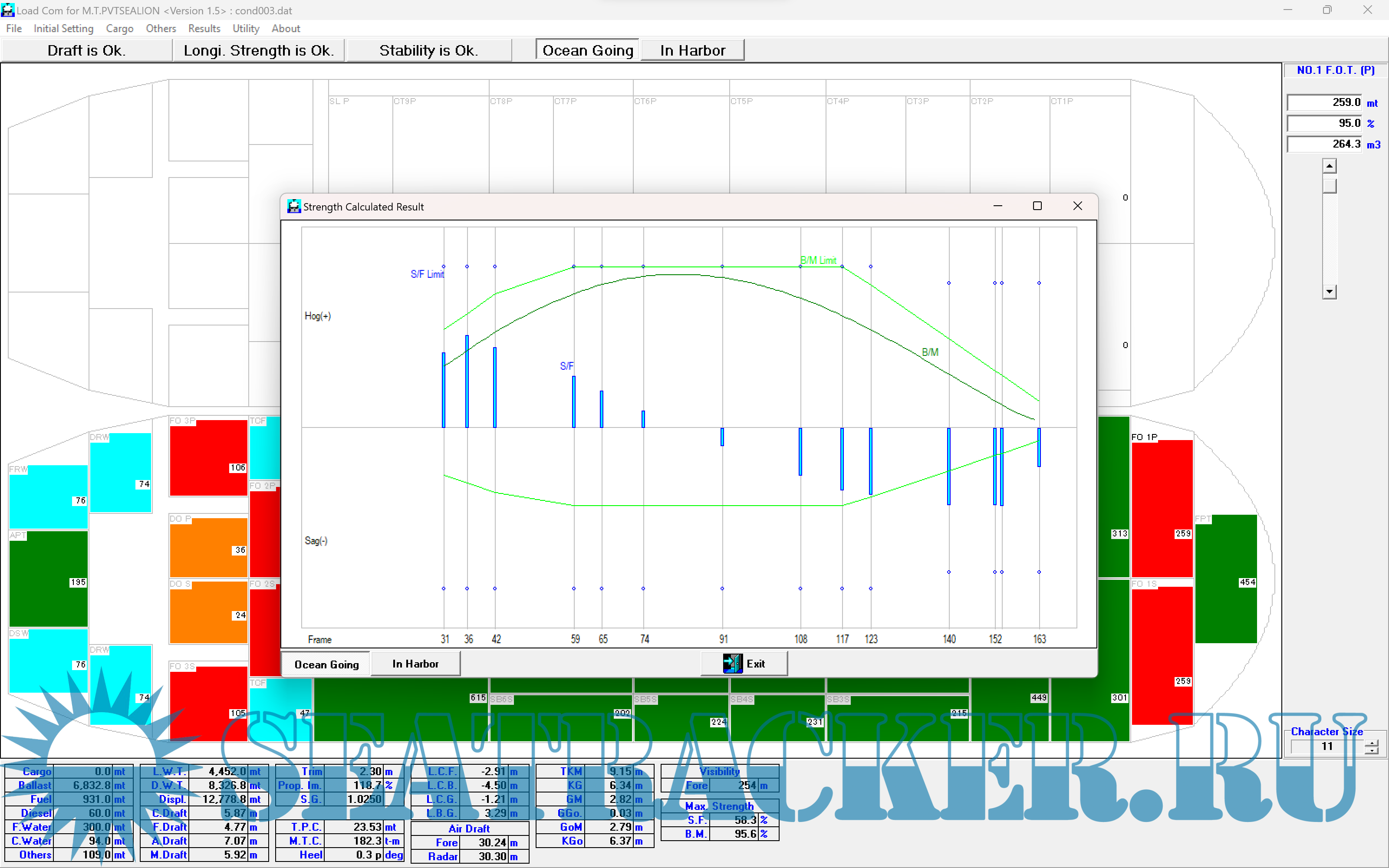The height and width of the screenshot is (868, 1389).
Task: Click the Stability is Ok. button
Action: 428,50
